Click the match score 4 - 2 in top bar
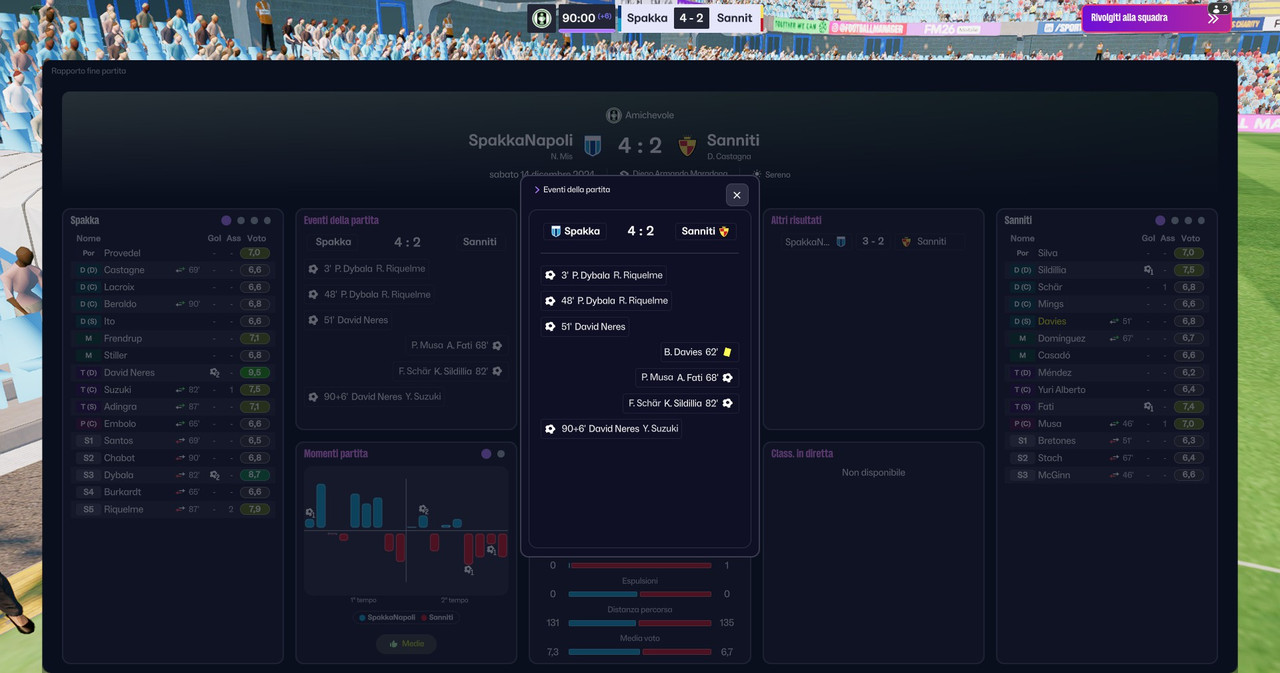 [x=692, y=18]
